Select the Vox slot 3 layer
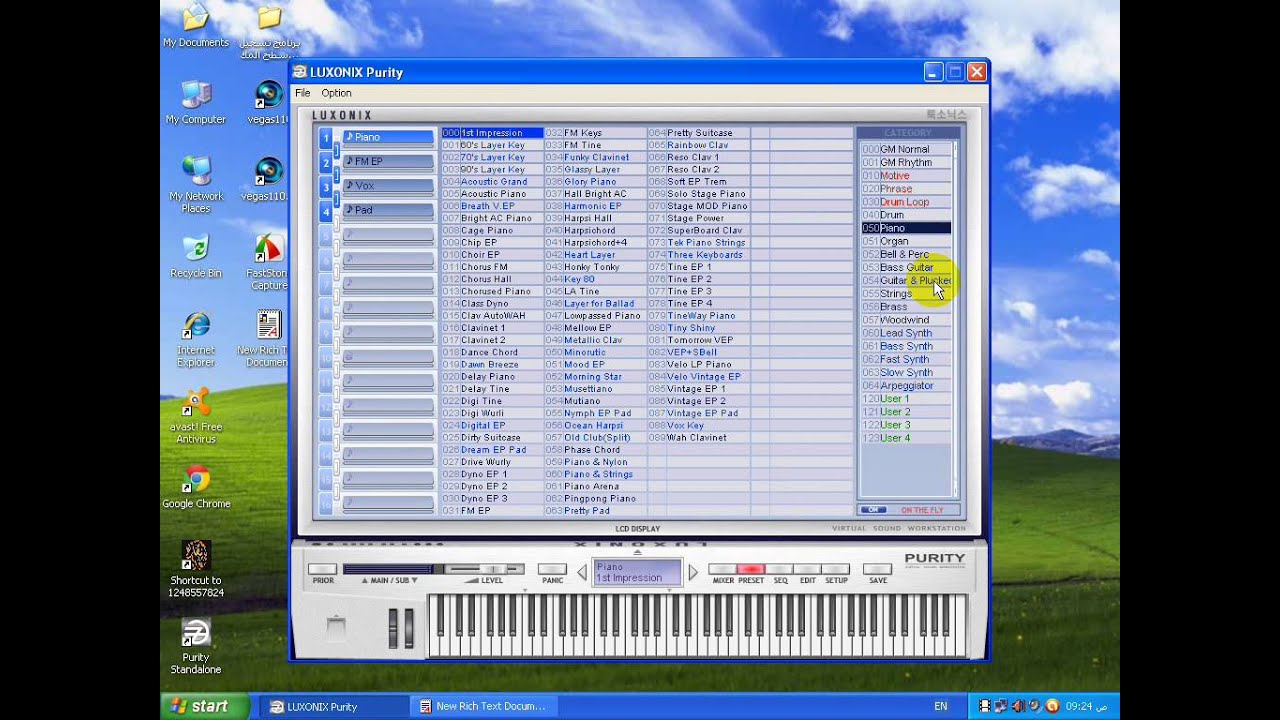The image size is (1280, 720). click(388, 186)
